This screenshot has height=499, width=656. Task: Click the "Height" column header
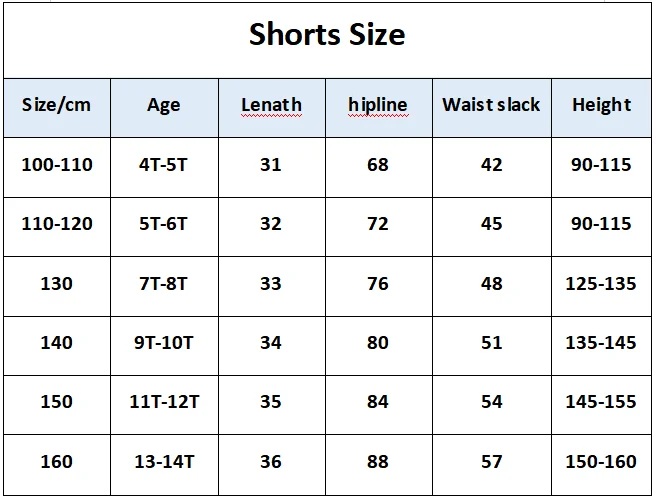tap(601, 105)
